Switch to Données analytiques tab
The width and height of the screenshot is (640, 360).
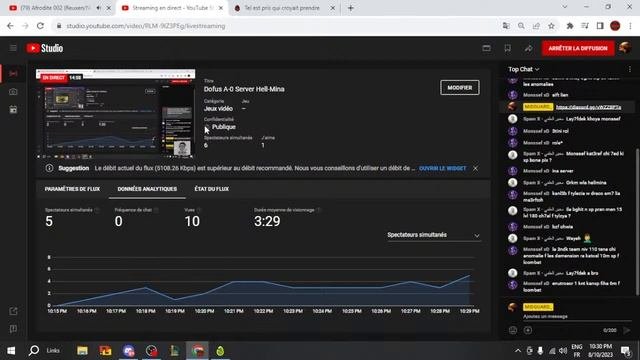[147, 189]
